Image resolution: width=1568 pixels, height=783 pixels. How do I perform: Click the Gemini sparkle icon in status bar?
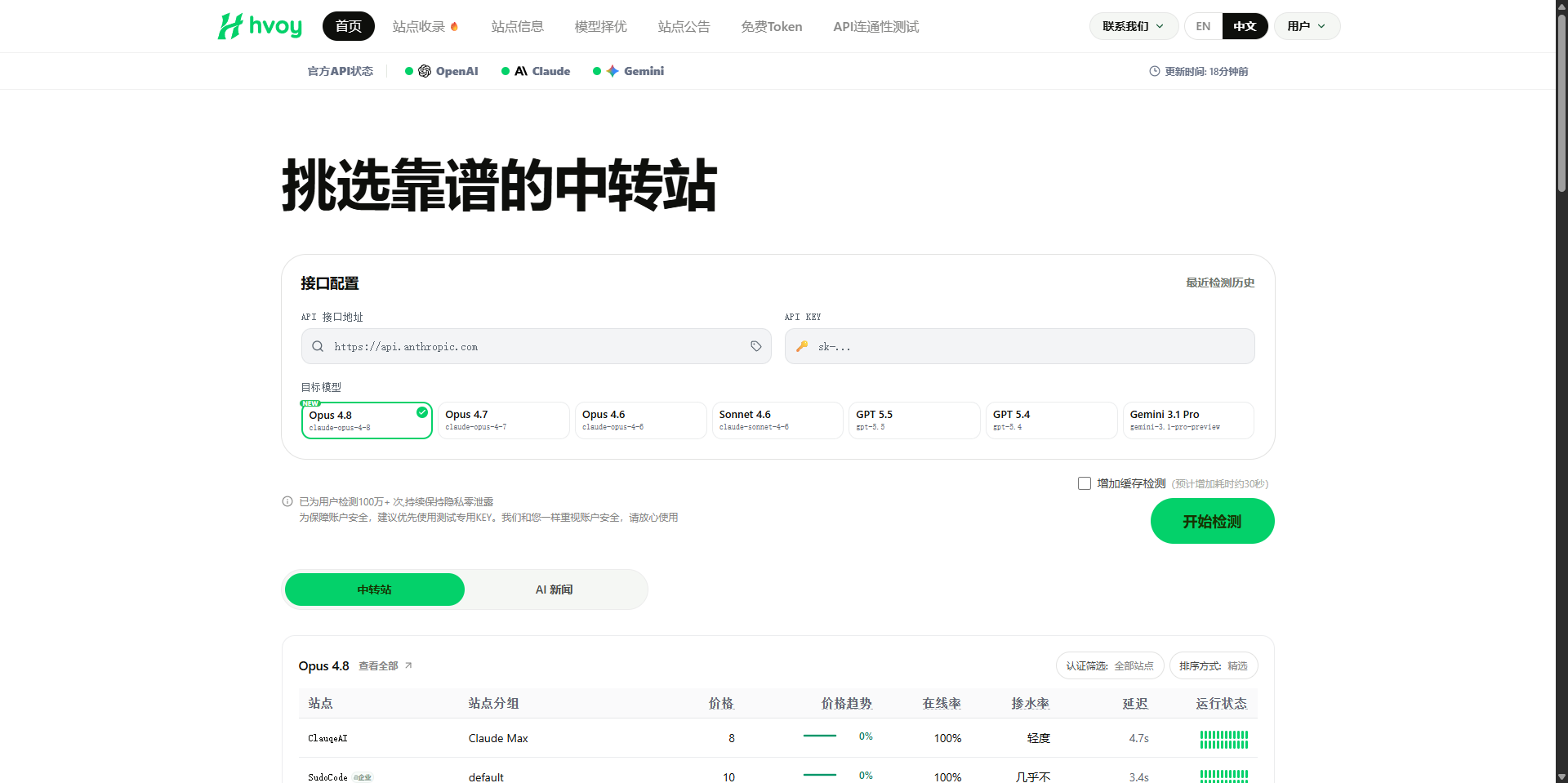[612, 71]
